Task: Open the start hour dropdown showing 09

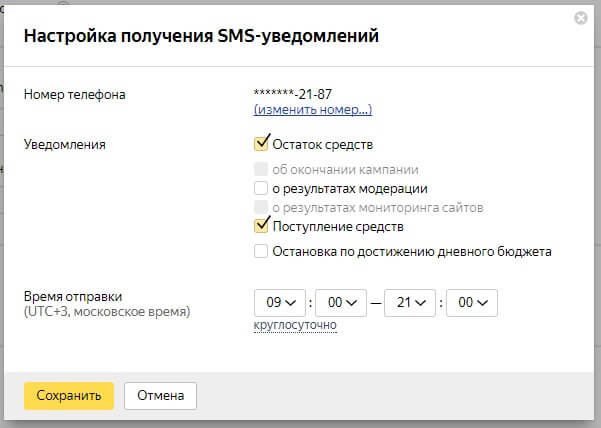Action: tap(280, 301)
